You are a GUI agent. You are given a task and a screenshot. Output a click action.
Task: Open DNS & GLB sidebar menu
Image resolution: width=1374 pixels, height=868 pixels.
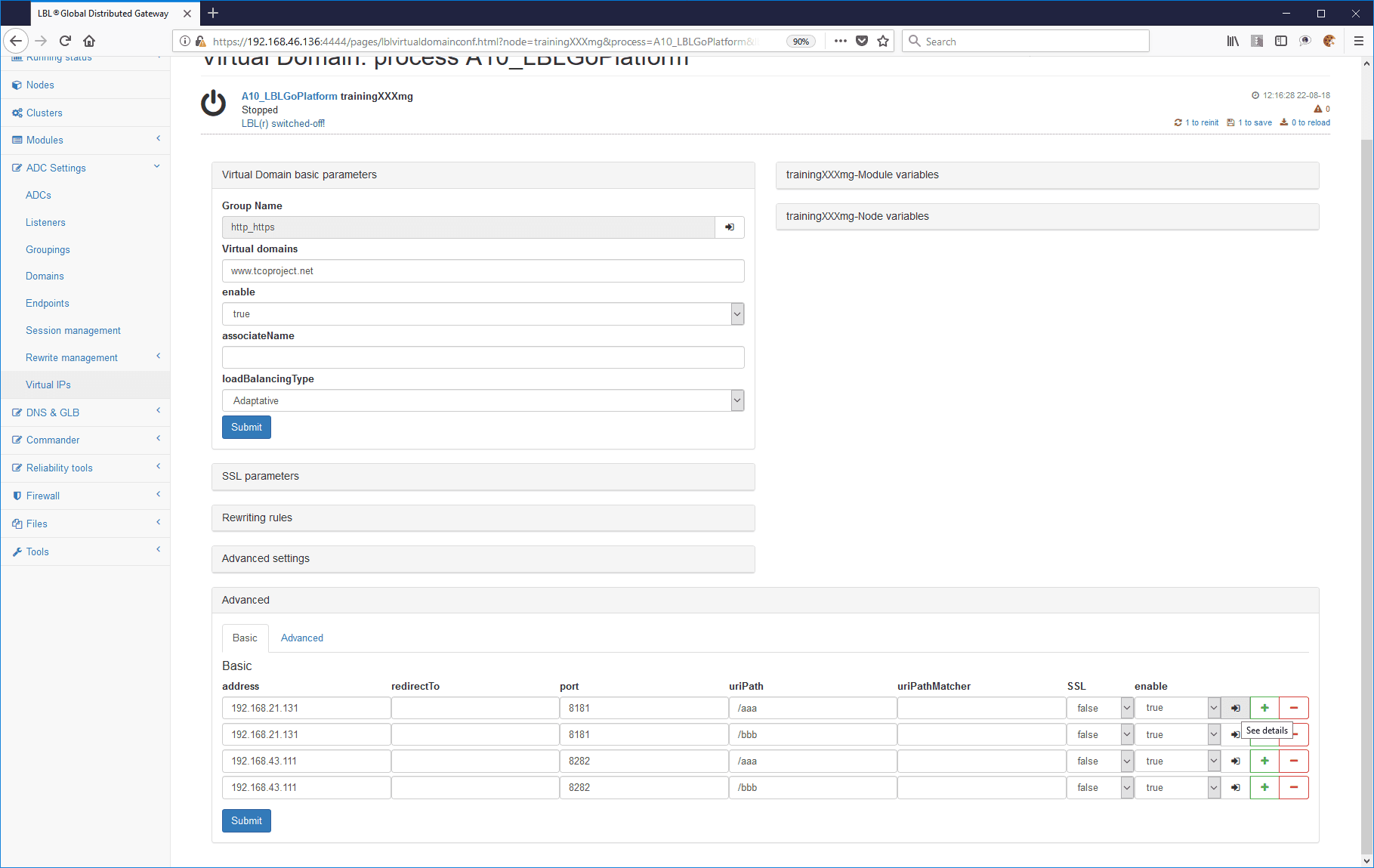click(x=85, y=412)
